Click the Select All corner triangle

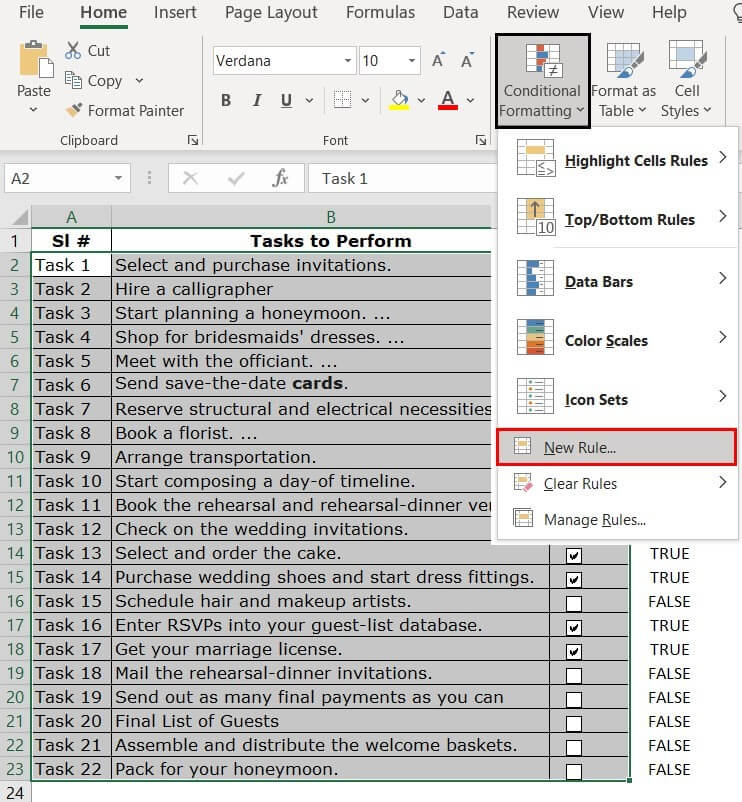pos(20,217)
